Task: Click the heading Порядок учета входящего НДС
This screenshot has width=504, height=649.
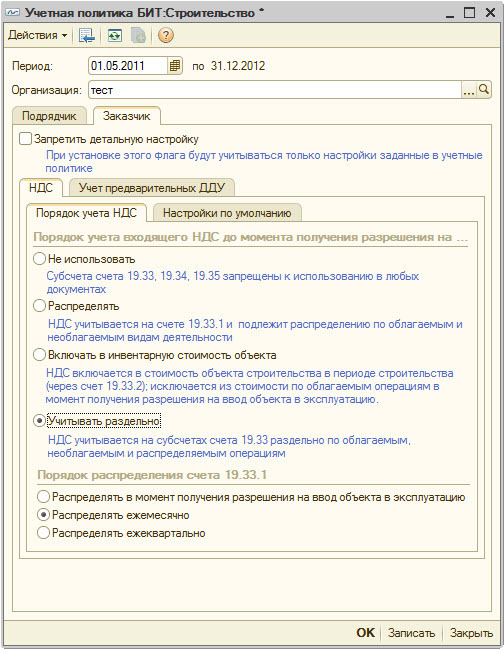Action: click(x=250, y=237)
